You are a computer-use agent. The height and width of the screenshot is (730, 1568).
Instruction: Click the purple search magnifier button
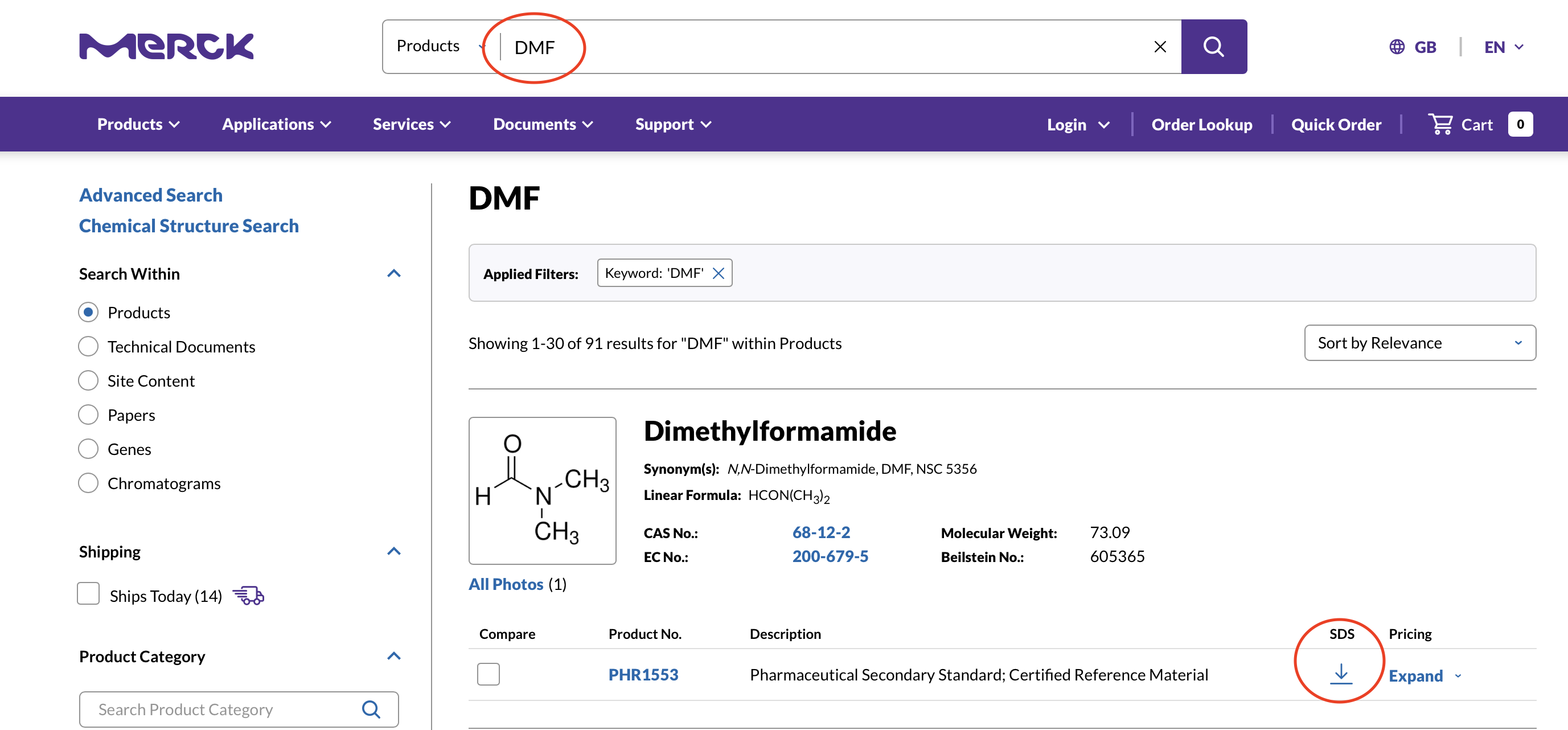point(1213,47)
